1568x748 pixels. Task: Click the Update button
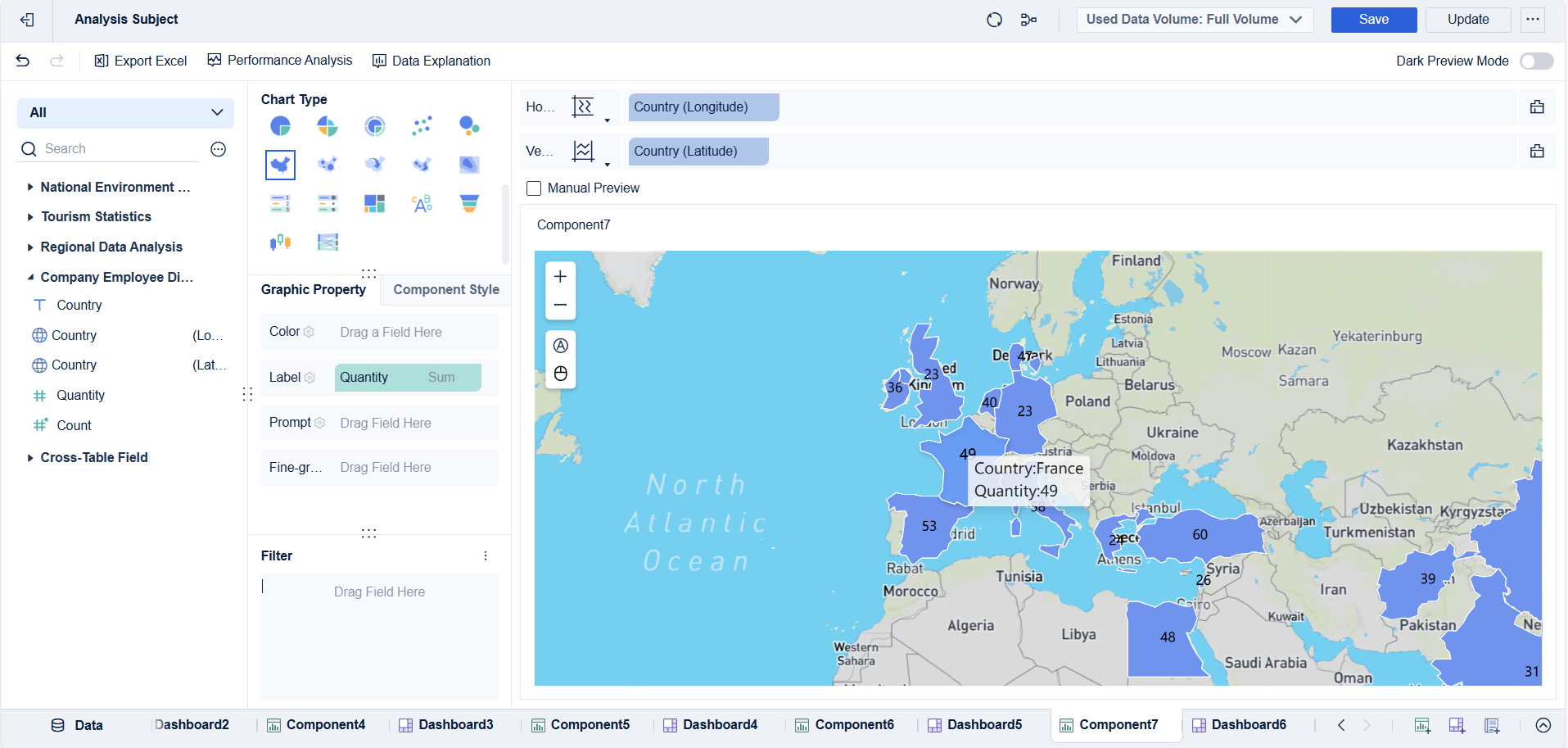coord(1468,20)
